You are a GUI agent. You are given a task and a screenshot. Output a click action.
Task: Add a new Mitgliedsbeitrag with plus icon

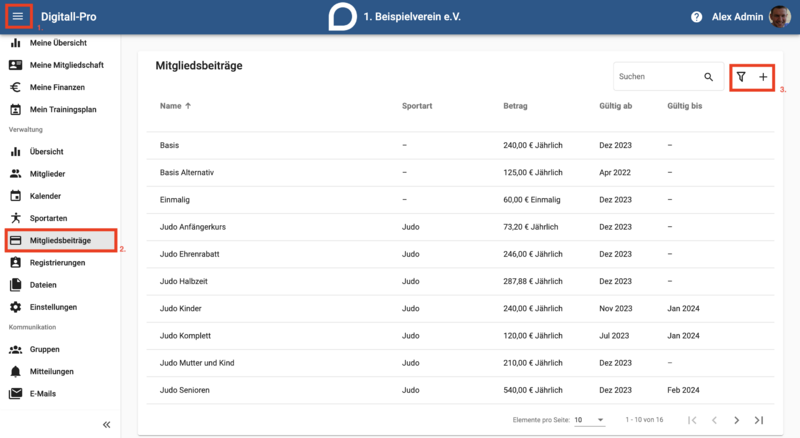pos(763,77)
